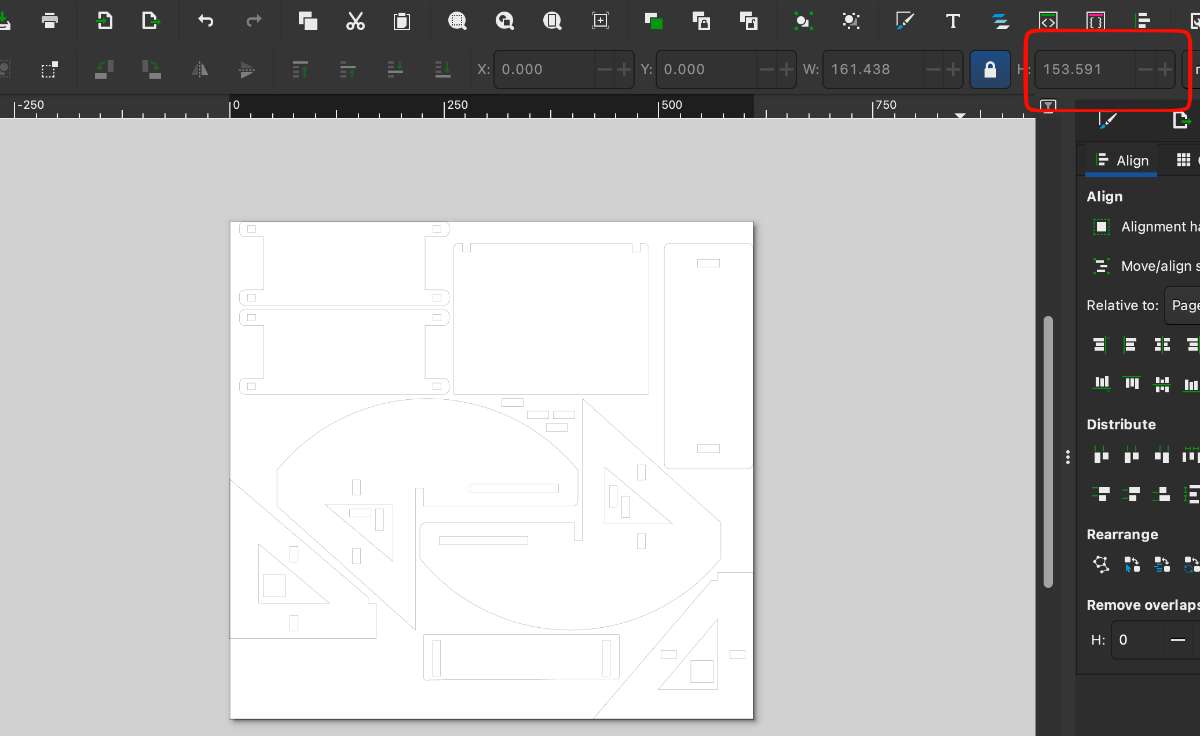Align right edges to anchor's left edge
Screen dimensions: 1200x736
coord(1101,344)
